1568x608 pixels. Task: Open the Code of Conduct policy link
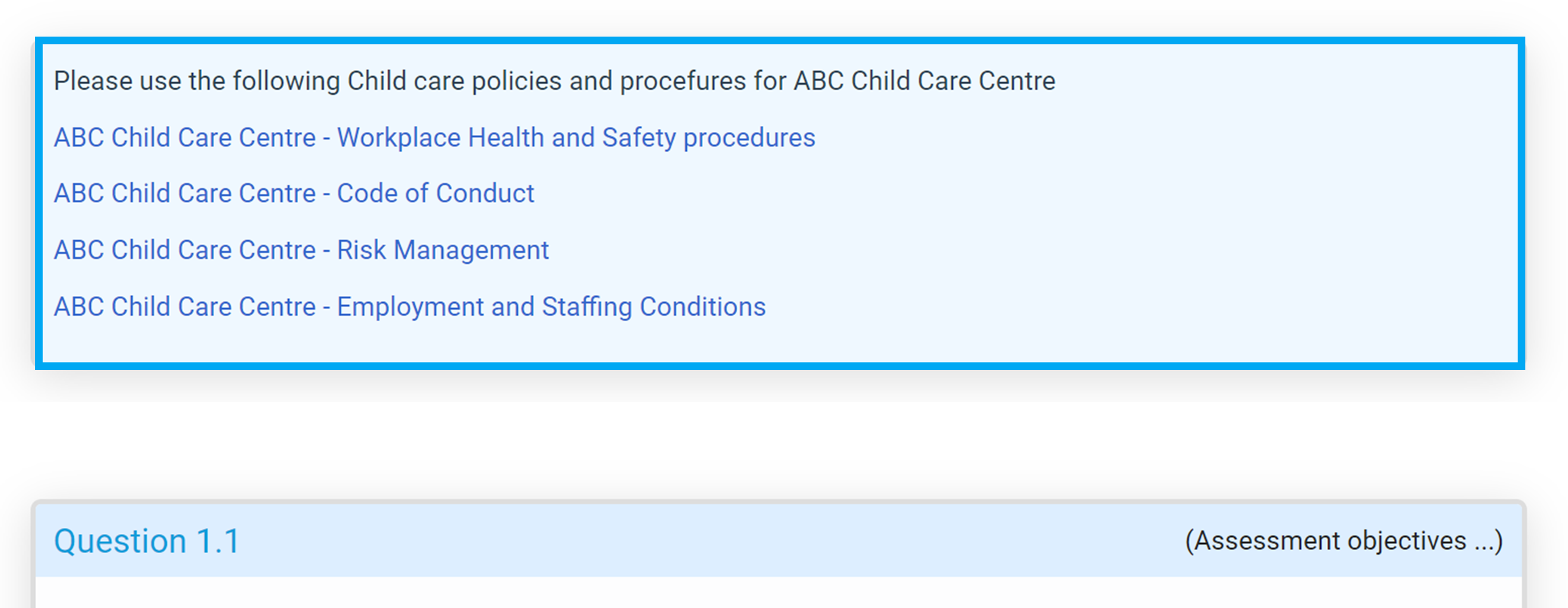pos(293,194)
